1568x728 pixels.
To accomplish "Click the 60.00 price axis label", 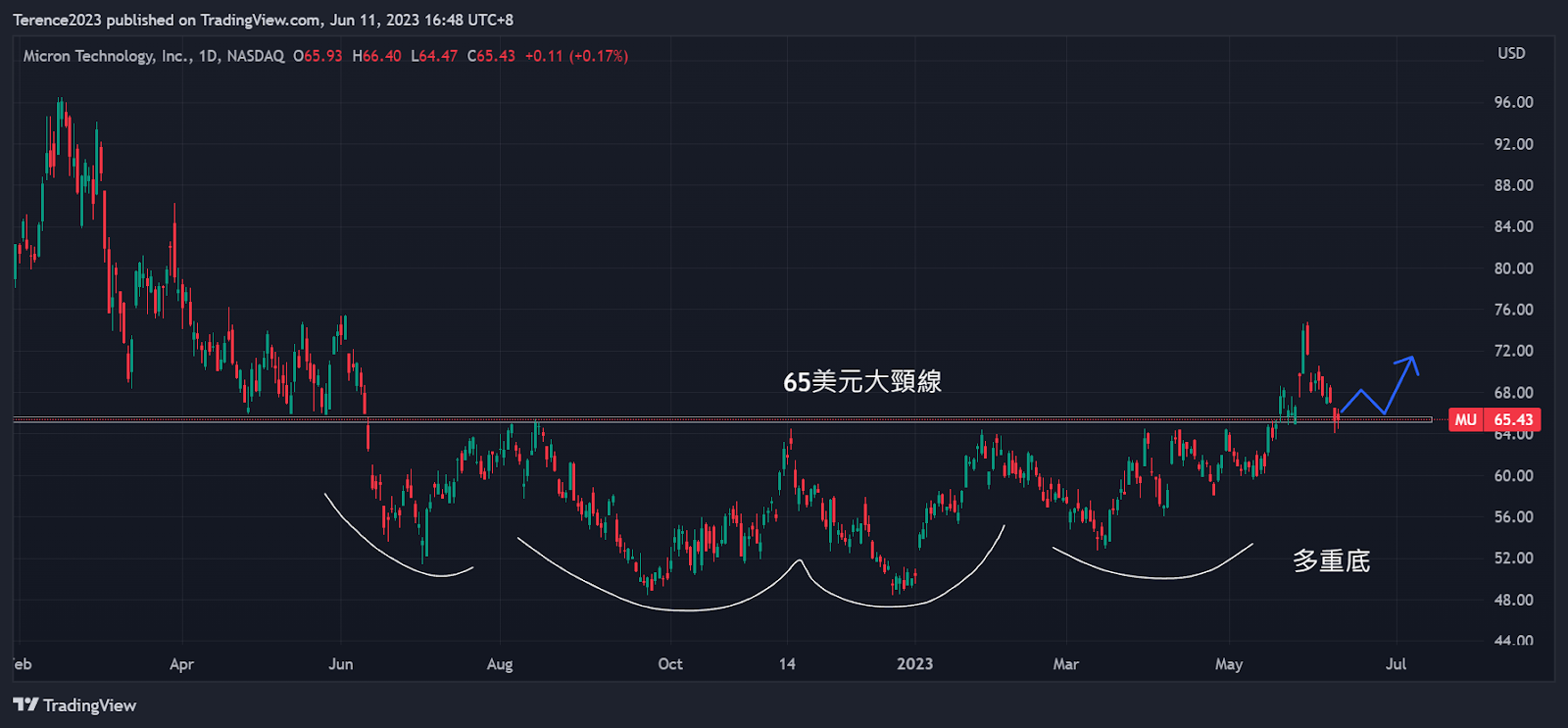I will pos(1513,475).
